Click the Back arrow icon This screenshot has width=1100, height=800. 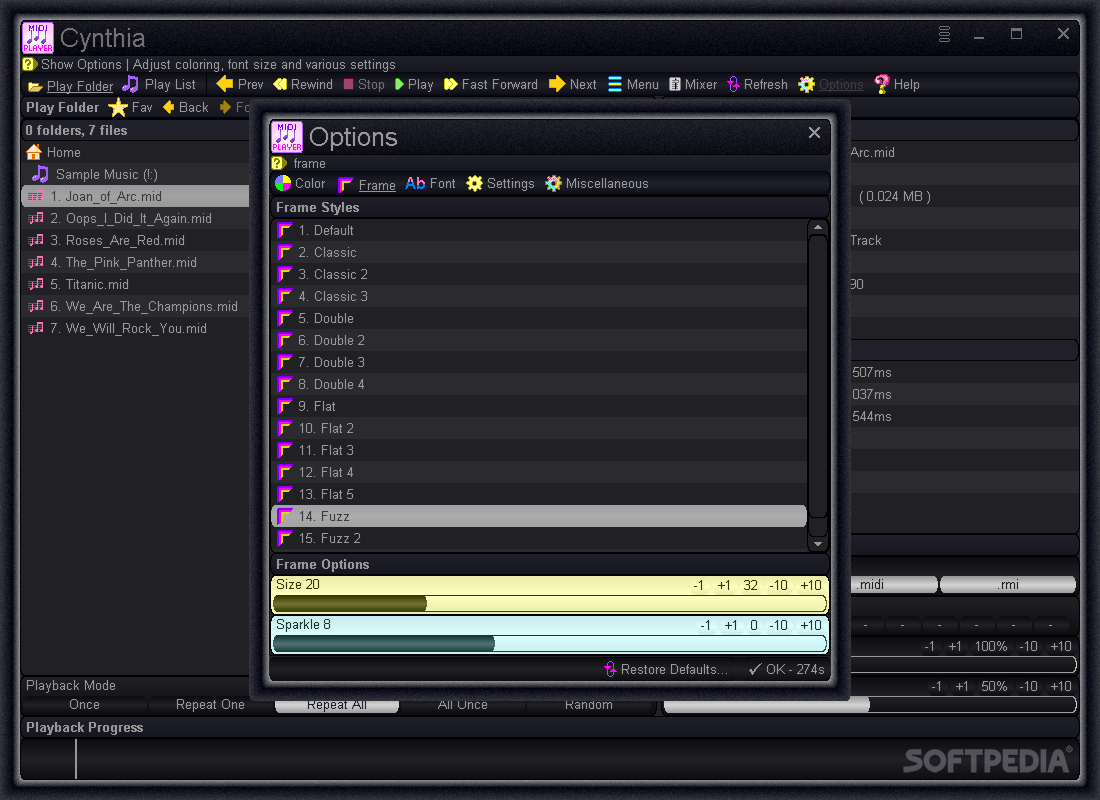click(x=168, y=107)
